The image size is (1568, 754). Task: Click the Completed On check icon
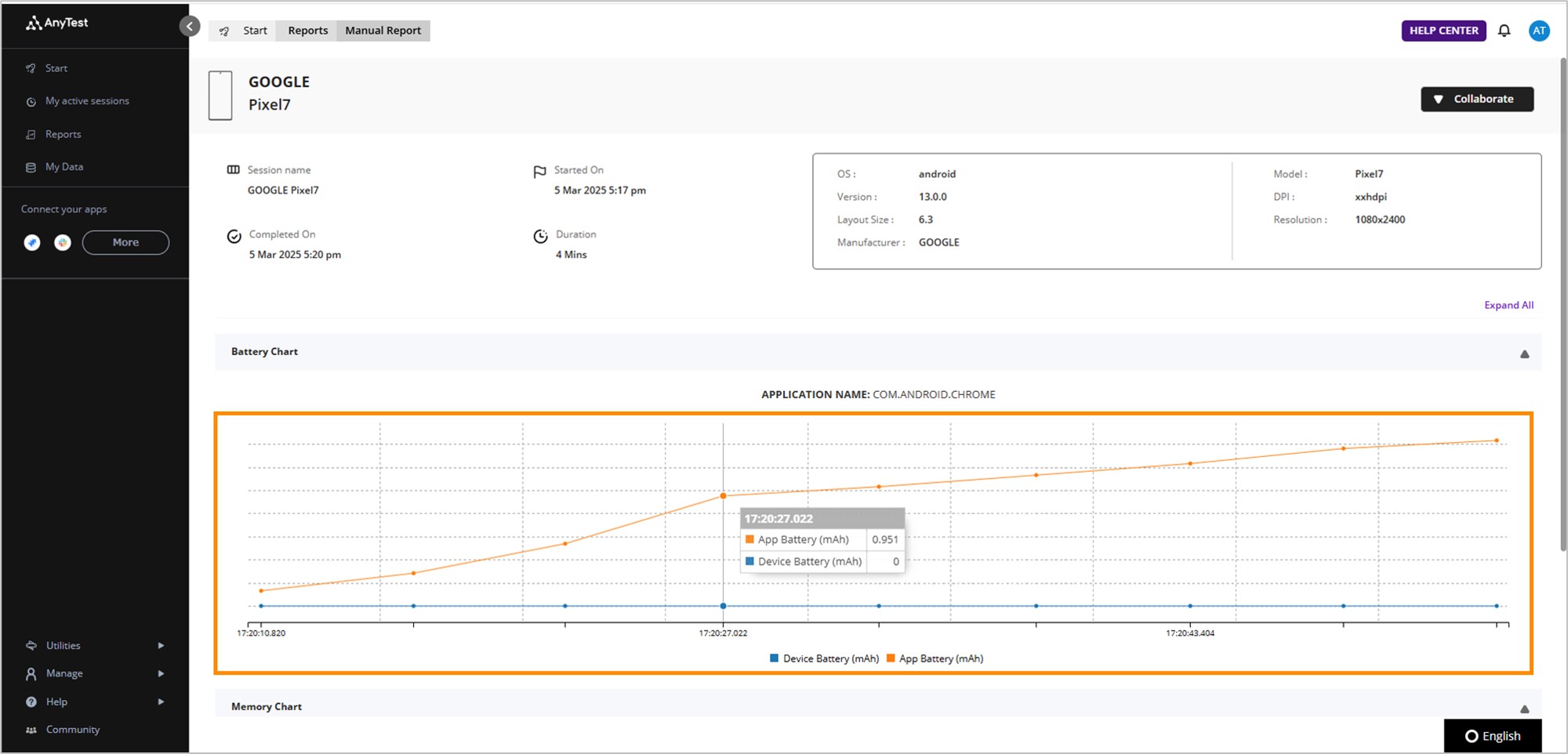[x=234, y=236]
